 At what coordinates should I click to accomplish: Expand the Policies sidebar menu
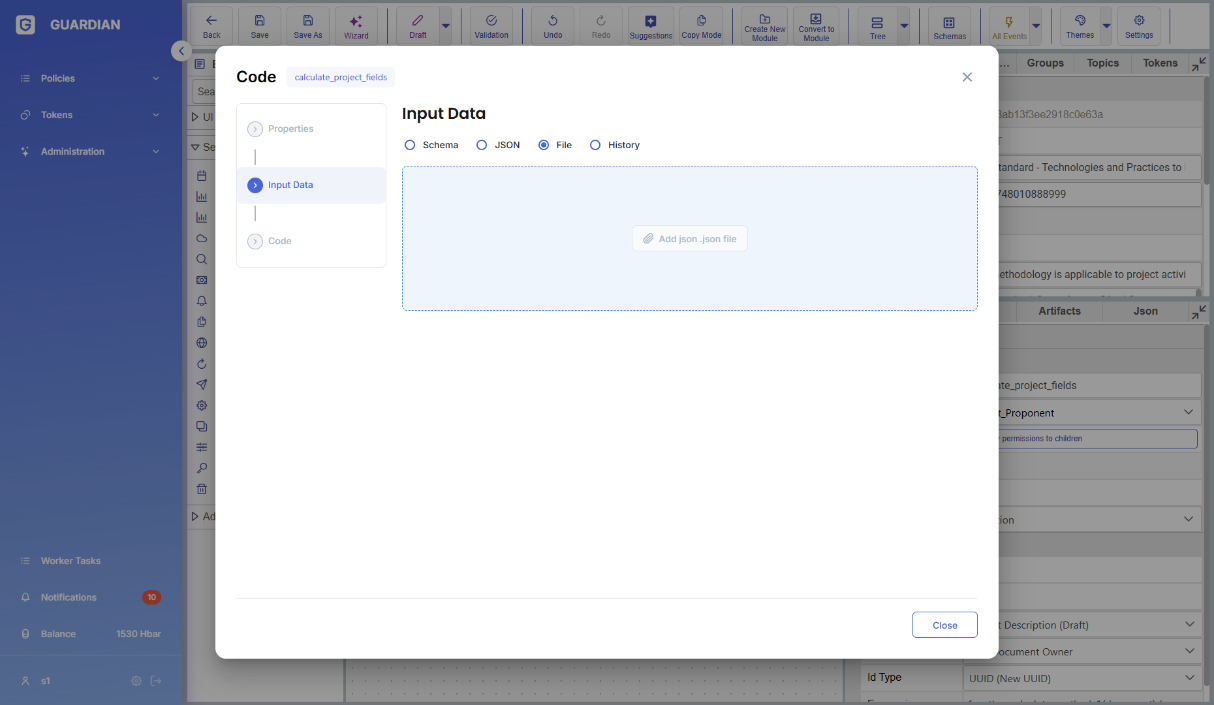point(90,78)
